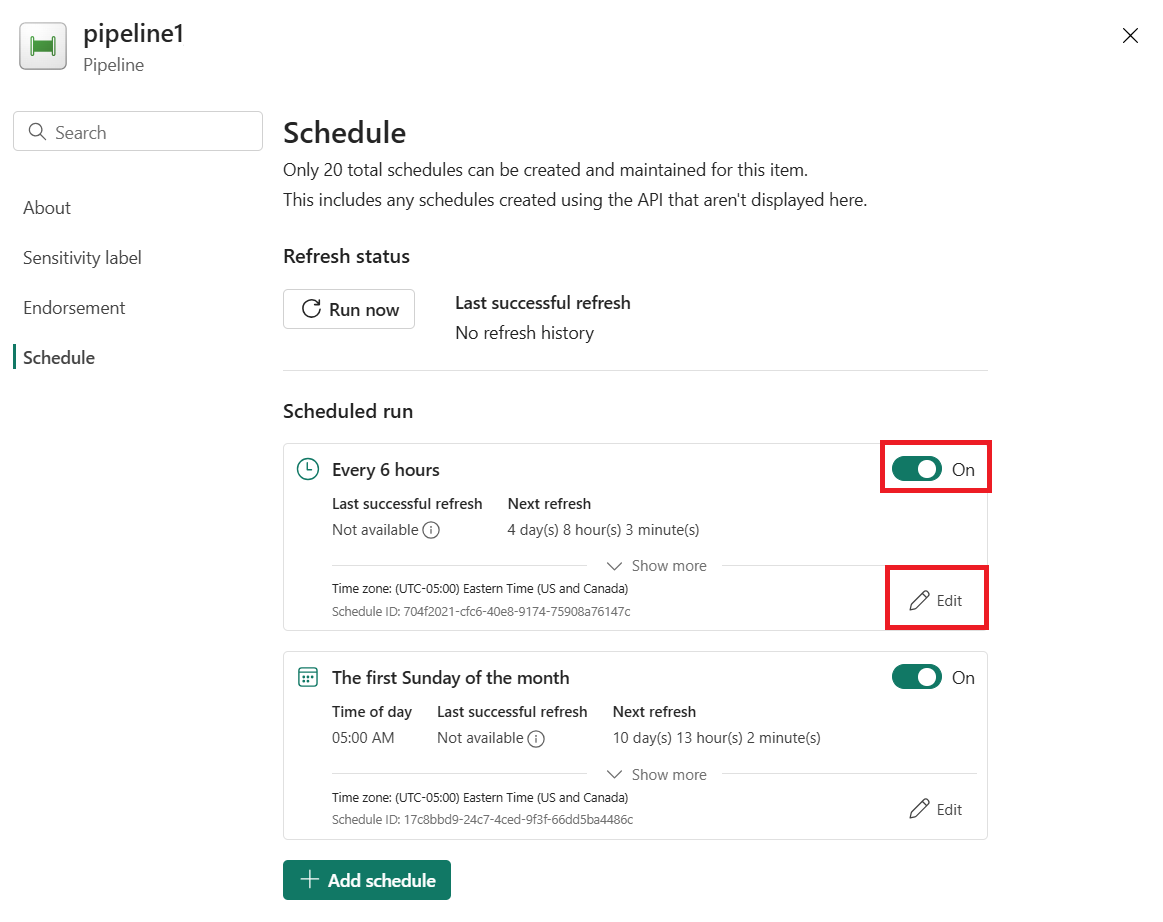Click the clock icon for Every 6 hours
This screenshot has width=1163, height=922.
[x=308, y=469]
